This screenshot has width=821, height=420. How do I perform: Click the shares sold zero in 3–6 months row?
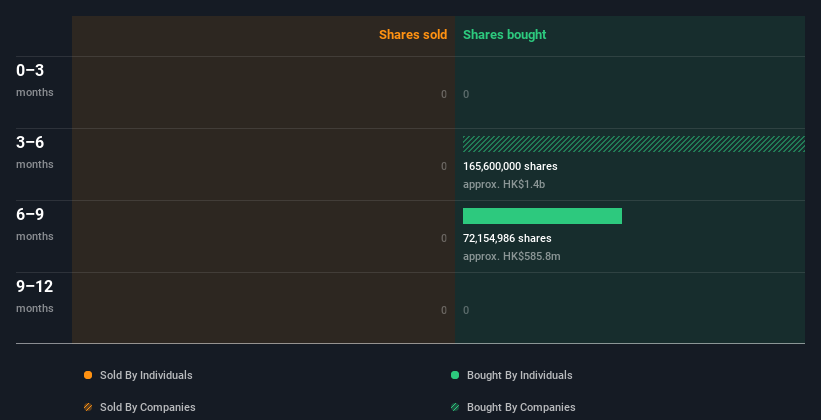pos(444,166)
